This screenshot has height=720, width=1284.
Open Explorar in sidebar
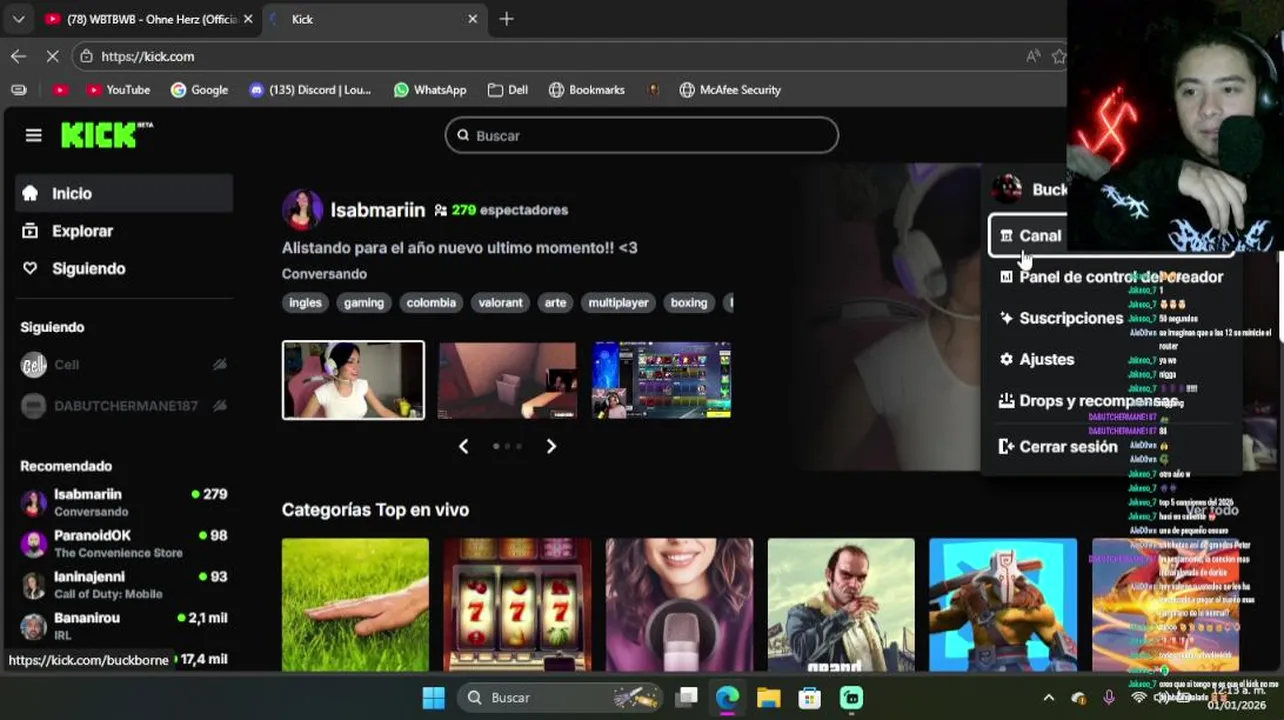pyautogui.click(x=124, y=231)
